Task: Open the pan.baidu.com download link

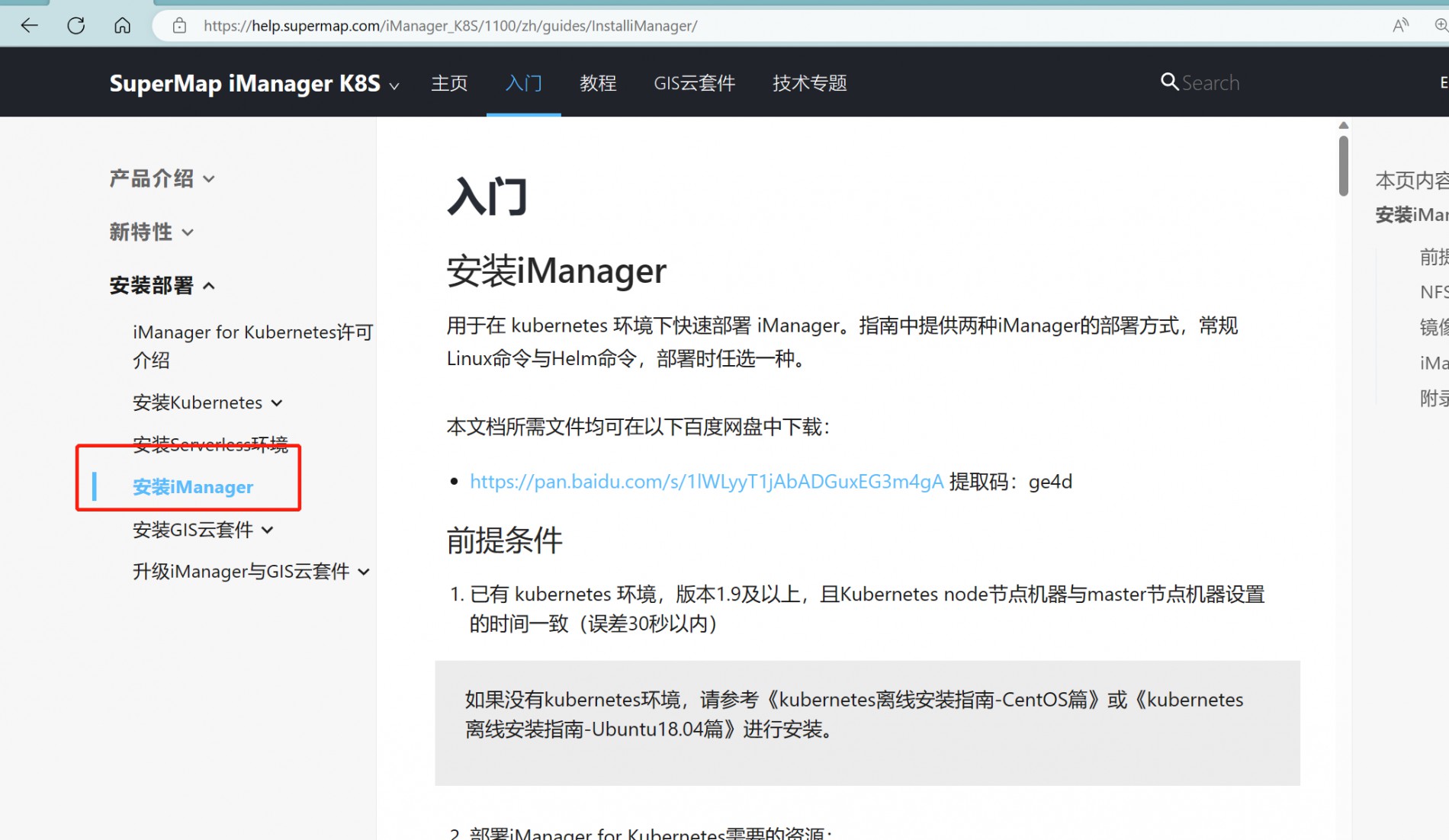Action: click(706, 482)
